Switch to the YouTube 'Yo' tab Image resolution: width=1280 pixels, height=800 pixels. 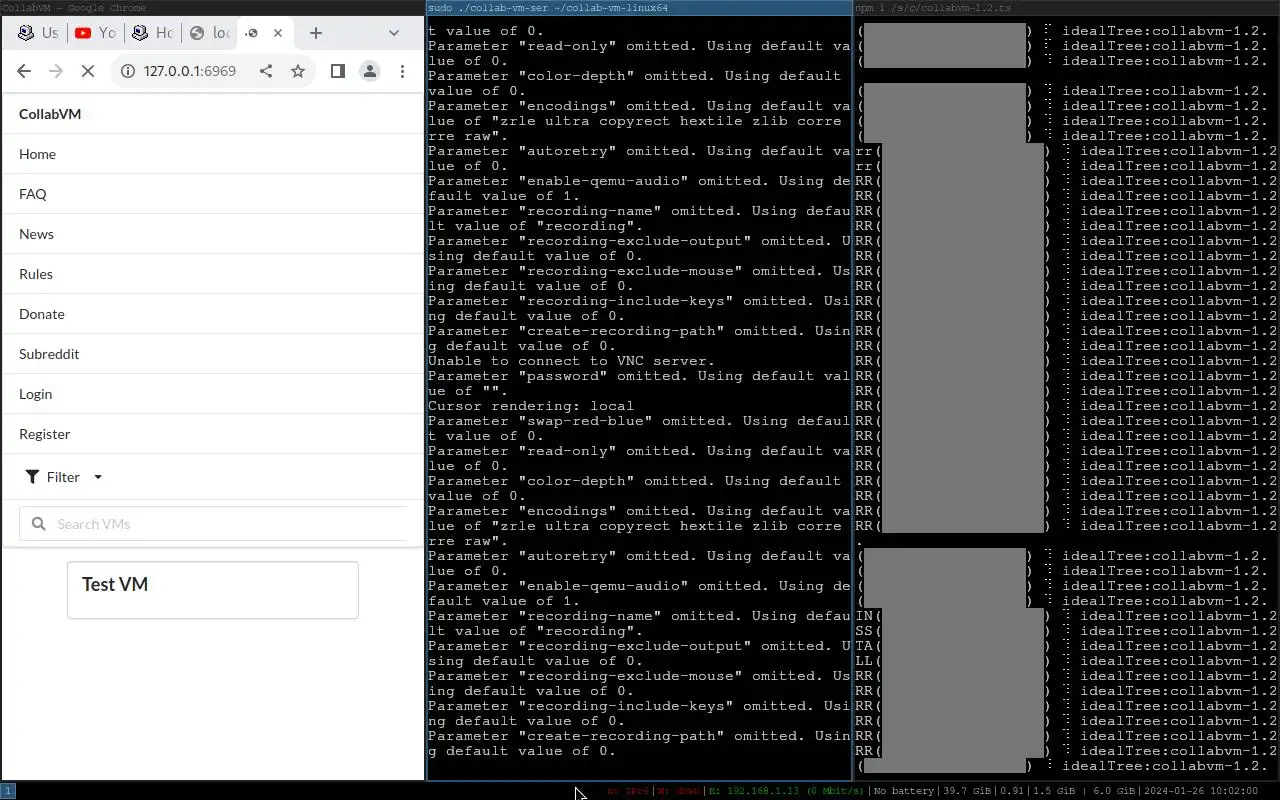click(x=95, y=33)
